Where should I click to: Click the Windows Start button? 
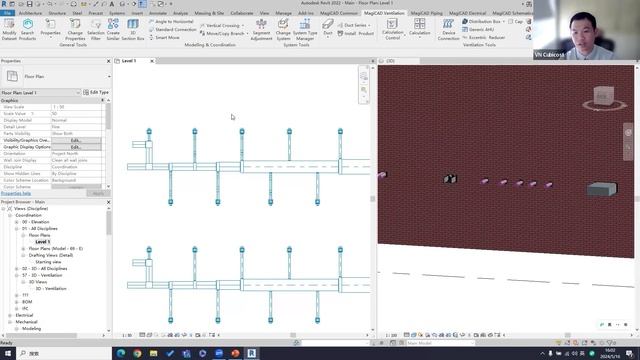(x=7, y=353)
